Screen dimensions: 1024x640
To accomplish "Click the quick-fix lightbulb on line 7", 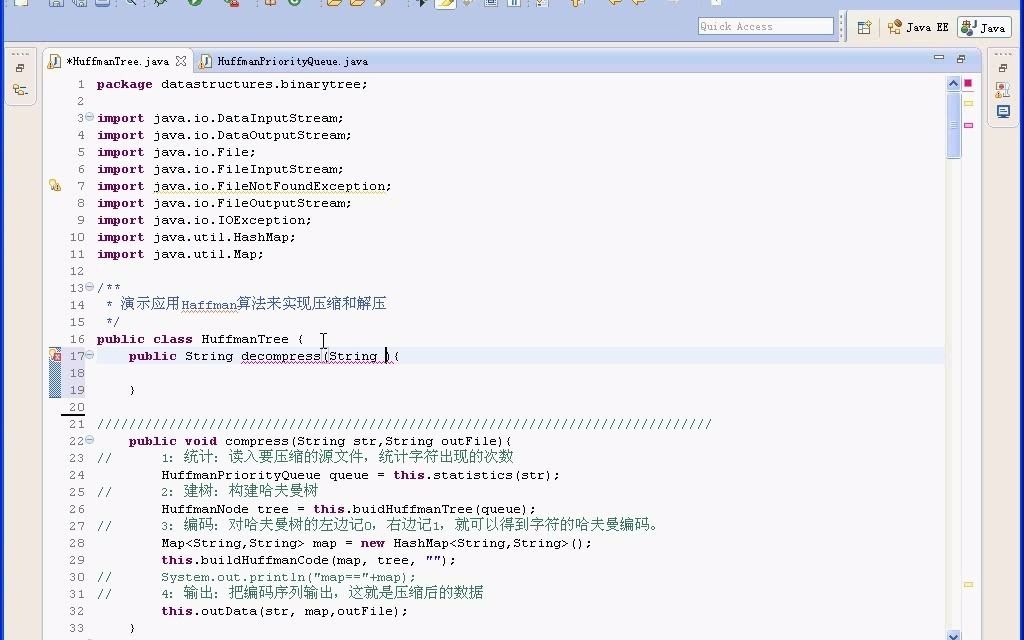I will click(x=55, y=185).
